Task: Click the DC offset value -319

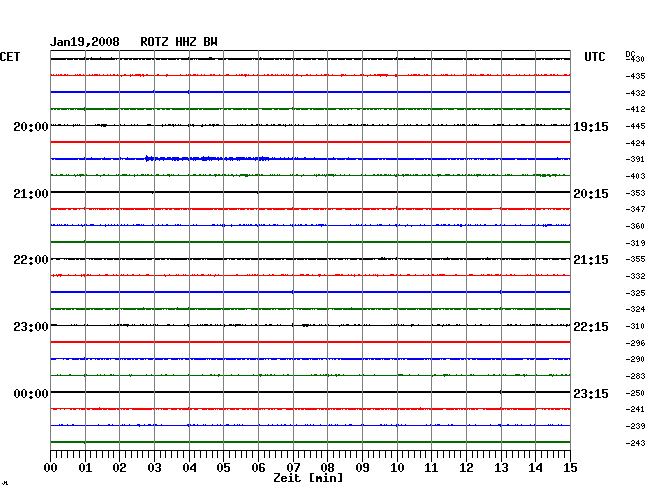Action: (635, 243)
